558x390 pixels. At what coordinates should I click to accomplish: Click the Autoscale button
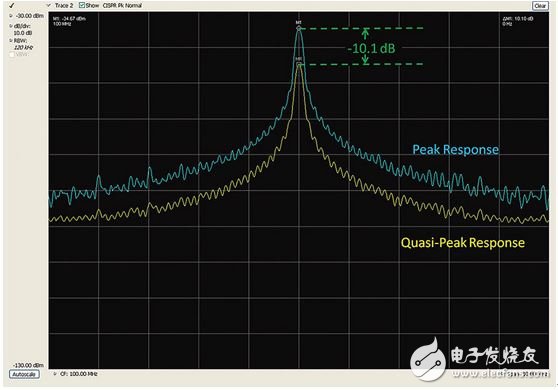[24, 374]
